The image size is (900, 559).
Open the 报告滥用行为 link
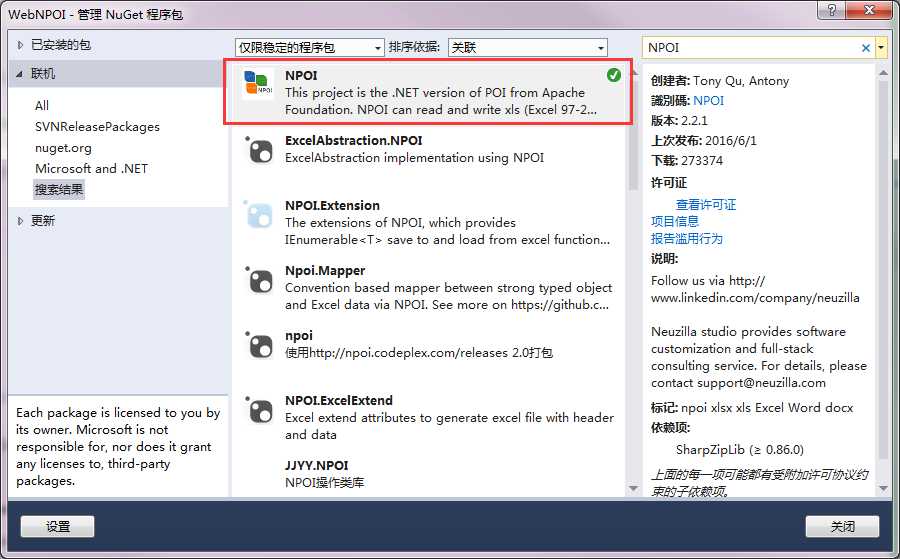click(x=686, y=238)
